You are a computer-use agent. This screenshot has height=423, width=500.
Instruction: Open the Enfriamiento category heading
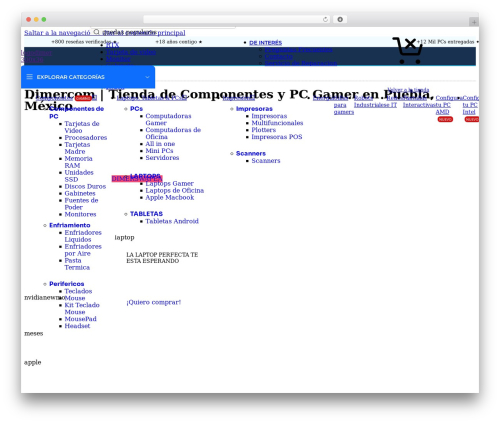[x=70, y=225]
